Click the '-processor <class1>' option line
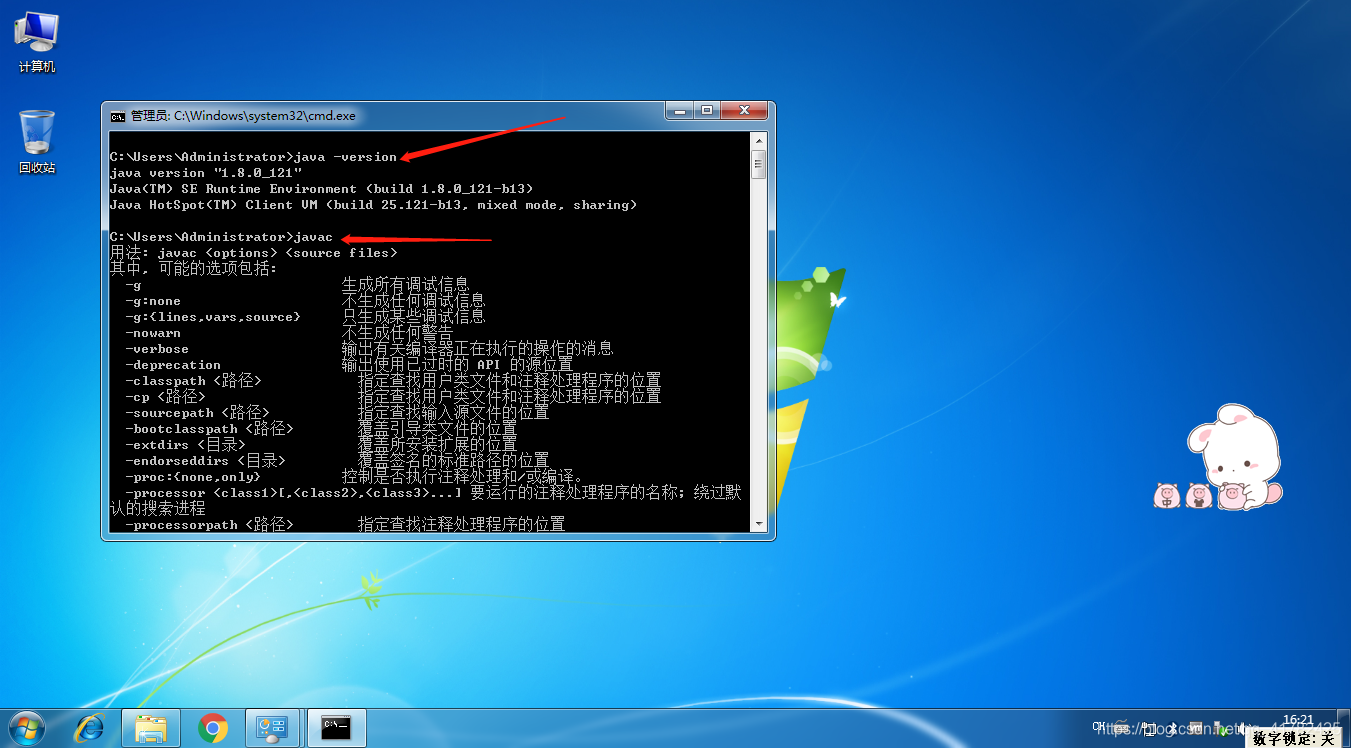 (x=433, y=493)
